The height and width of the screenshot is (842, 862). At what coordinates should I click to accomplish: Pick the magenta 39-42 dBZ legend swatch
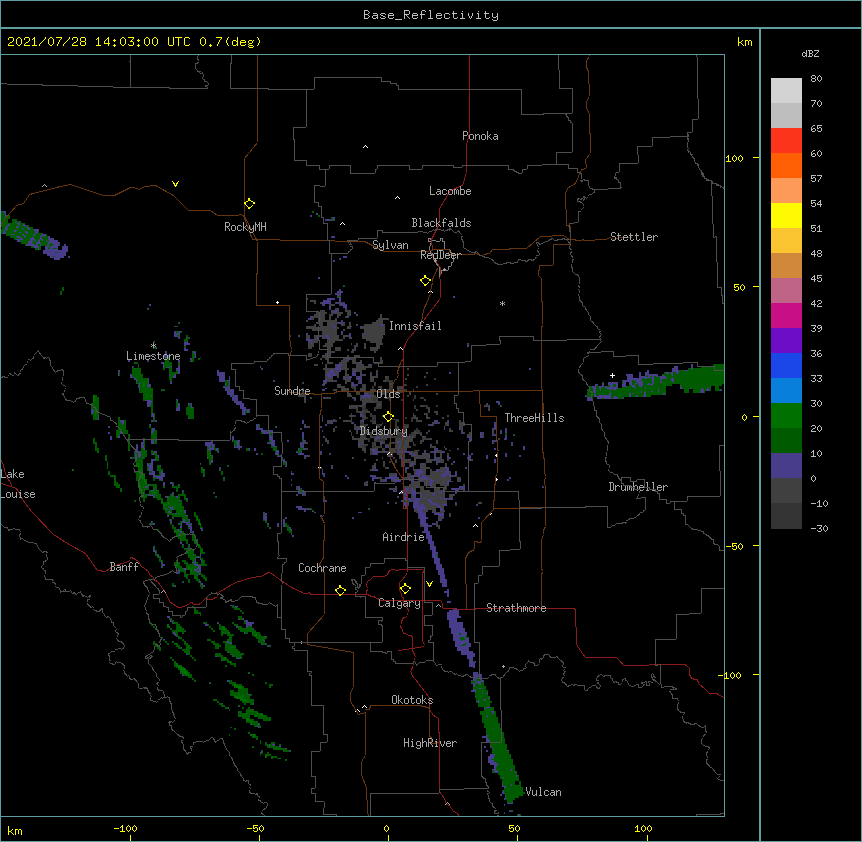tap(786, 315)
